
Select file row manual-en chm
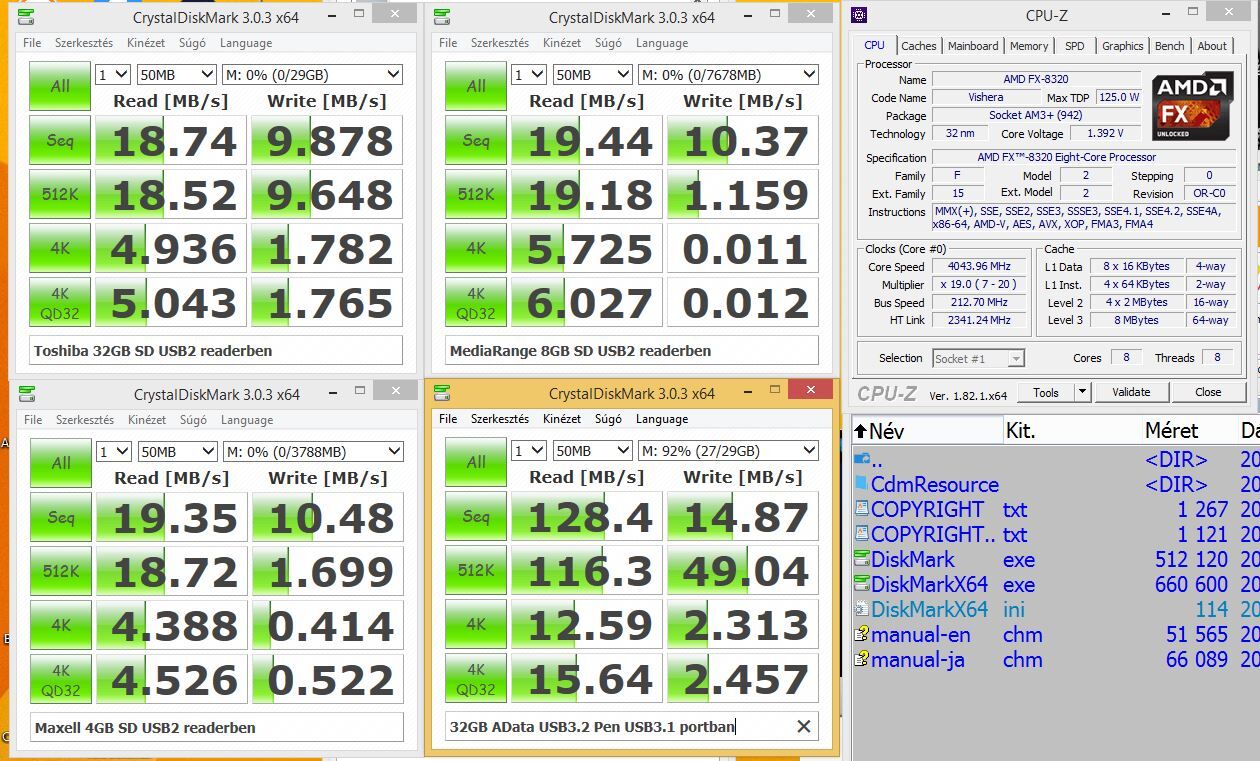click(x=1055, y=634)
